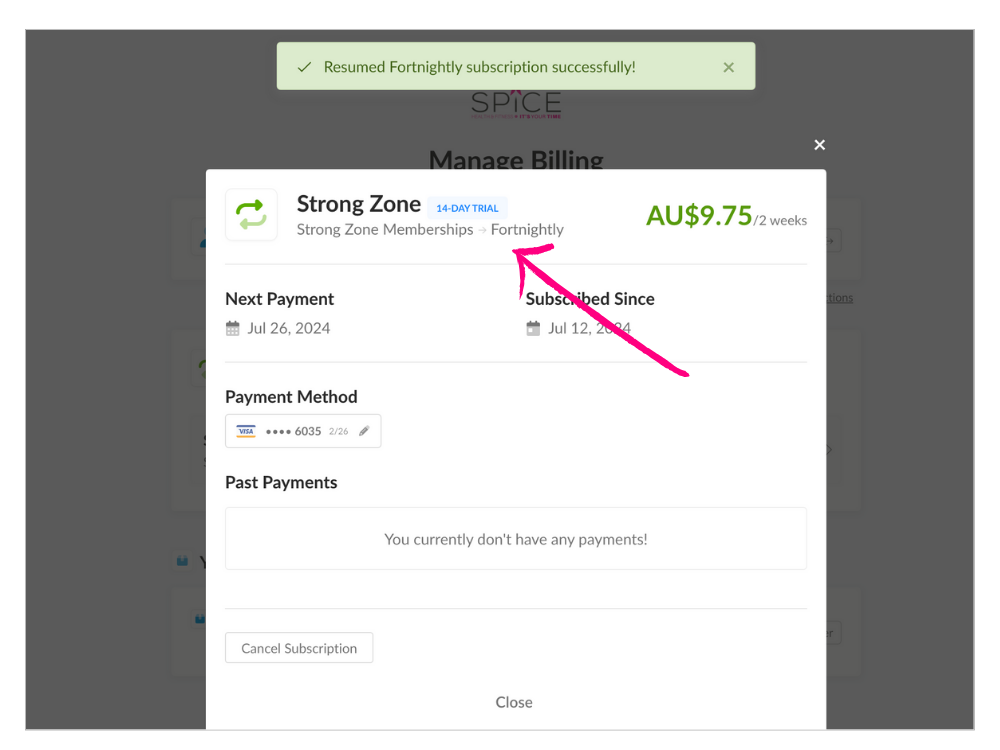The height and width of the screenshot is (750, 1000).
Task: Click the Jul 26, 2024 next payment date
Action: (288, 328)
